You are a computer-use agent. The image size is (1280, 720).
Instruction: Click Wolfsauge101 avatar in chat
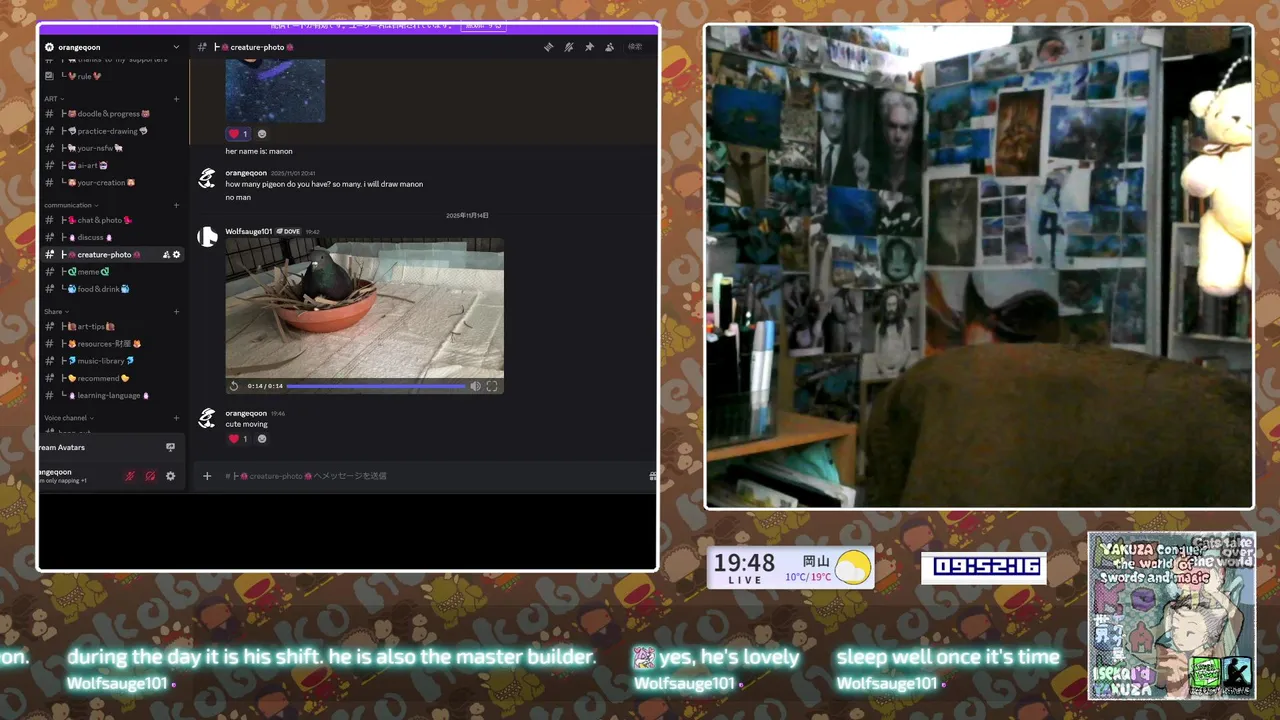[x=207, y=237]
